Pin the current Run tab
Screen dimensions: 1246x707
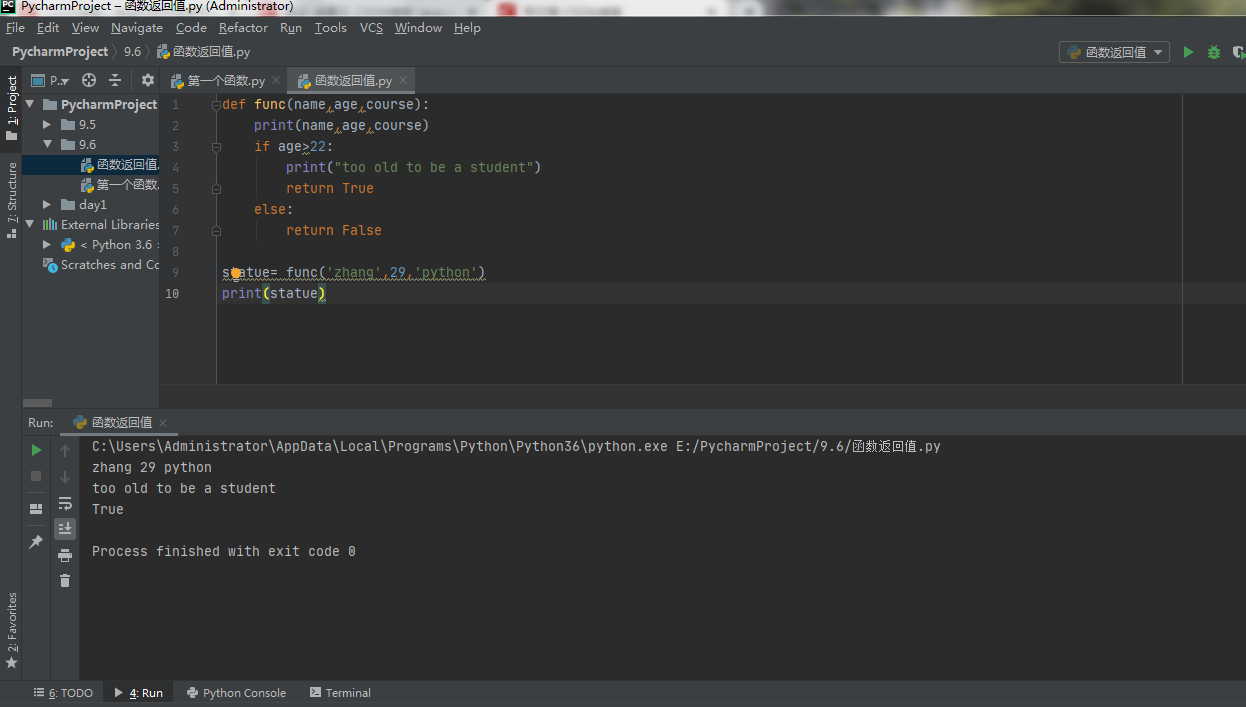pos(36,541)
